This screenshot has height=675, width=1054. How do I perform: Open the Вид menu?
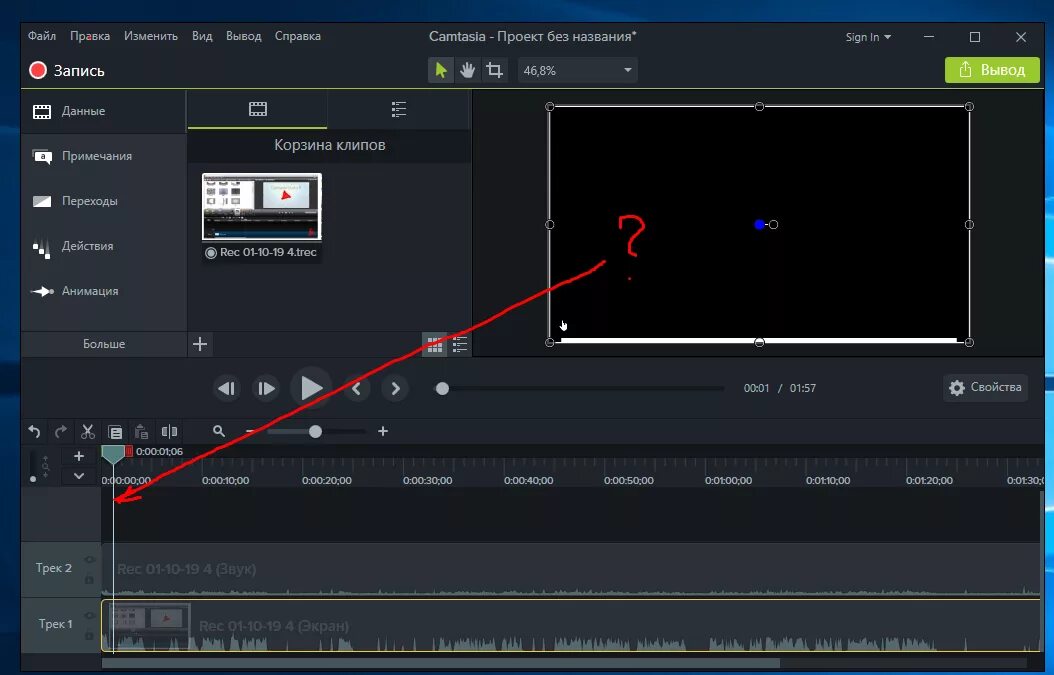click(202, 36)
